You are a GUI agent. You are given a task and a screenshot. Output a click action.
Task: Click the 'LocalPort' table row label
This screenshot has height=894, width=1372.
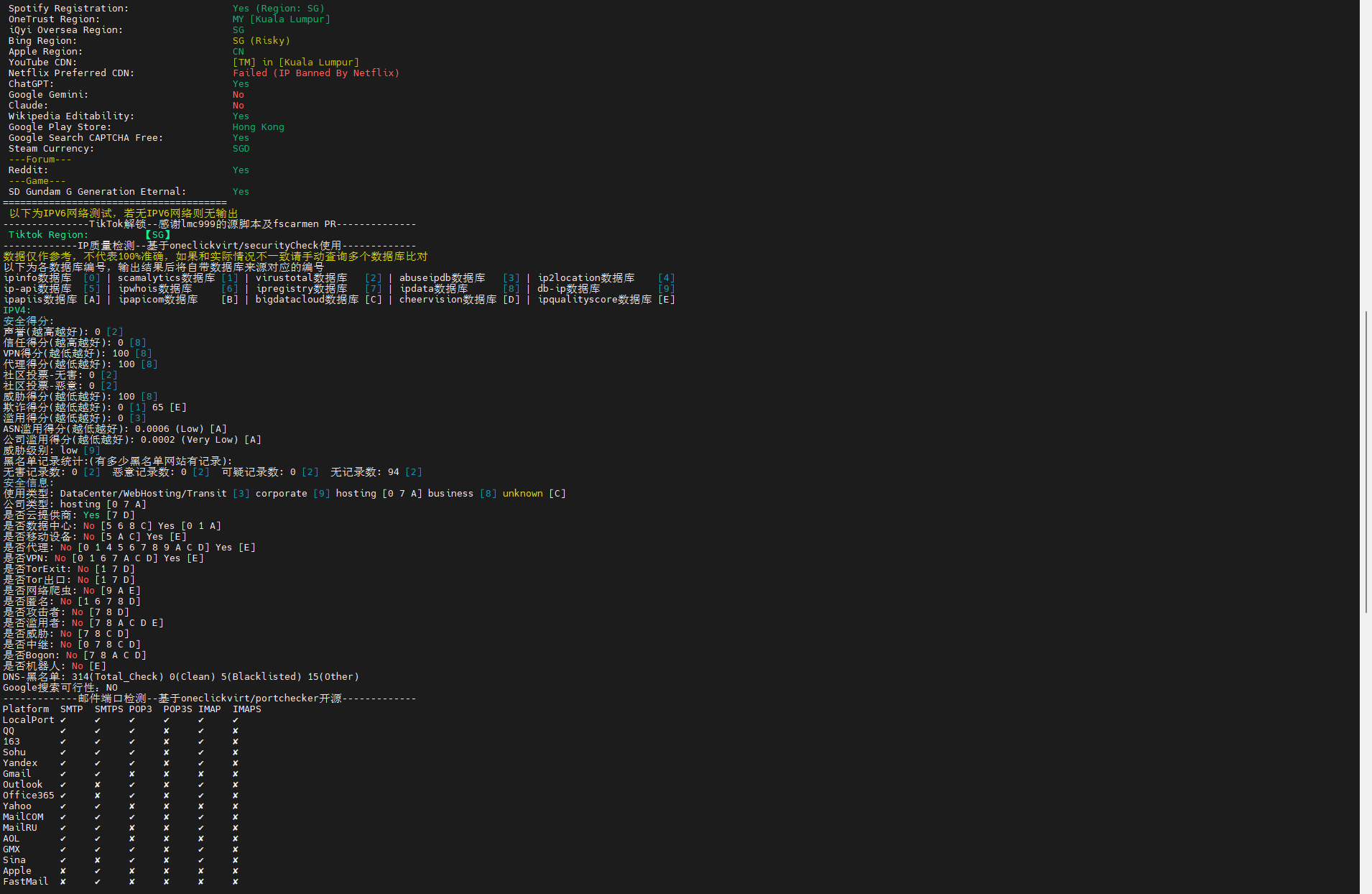point(29,720)
